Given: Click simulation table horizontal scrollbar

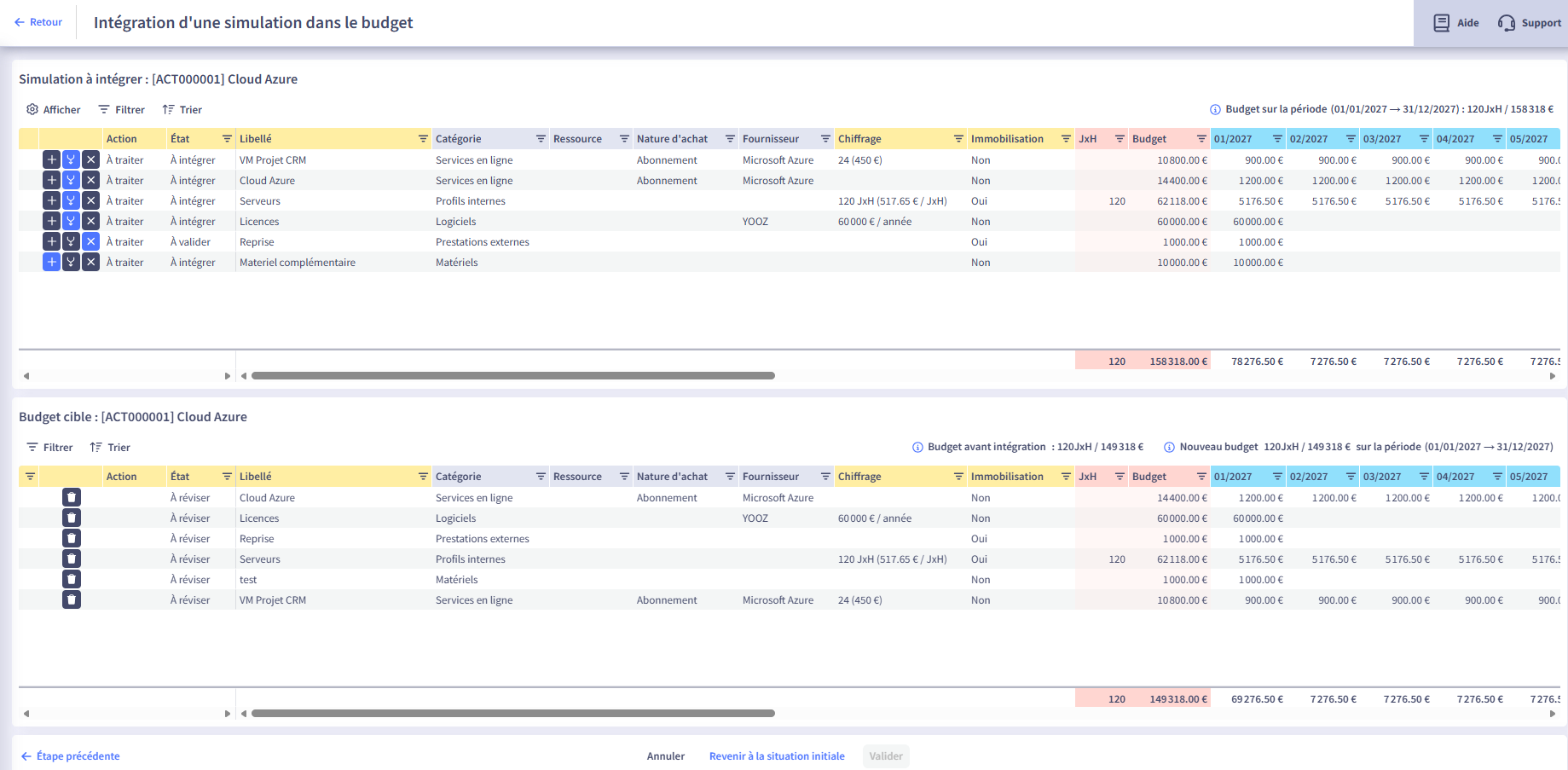Looking at the screenshot, I should click(512, 376).
